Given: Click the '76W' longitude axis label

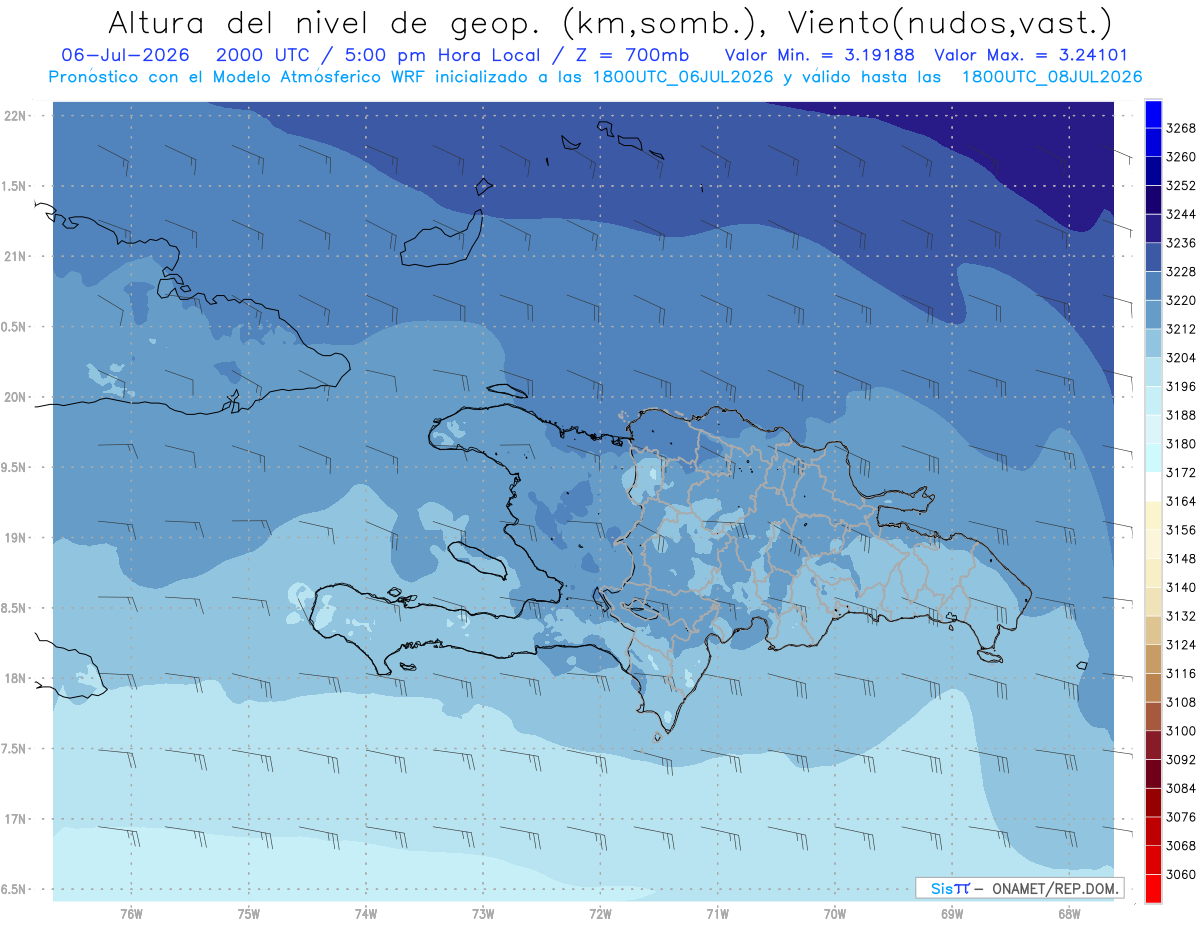Looking at the screenshot, I should (131, 913).
